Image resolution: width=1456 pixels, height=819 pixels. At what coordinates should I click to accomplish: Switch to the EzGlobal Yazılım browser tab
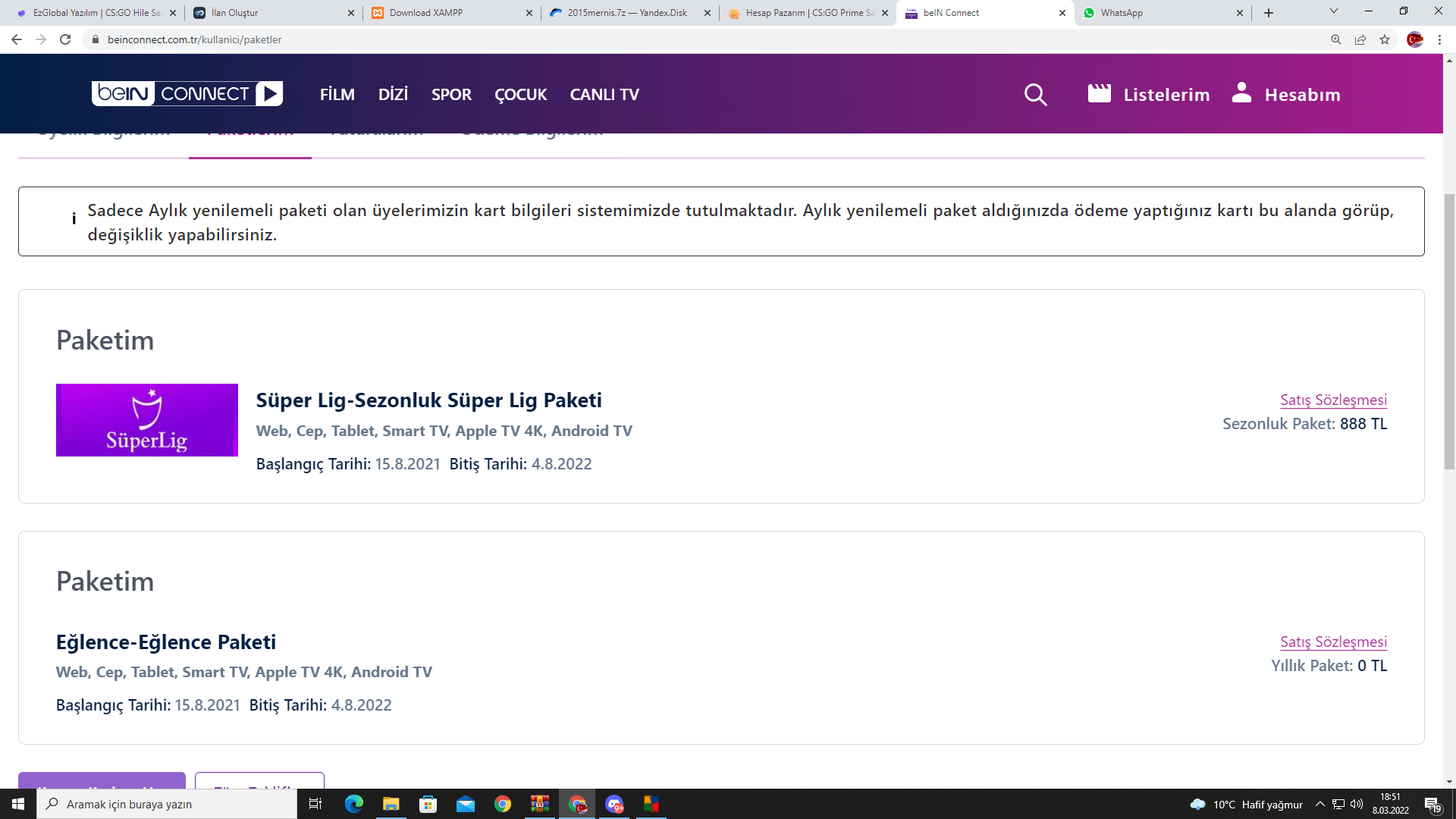95,13
